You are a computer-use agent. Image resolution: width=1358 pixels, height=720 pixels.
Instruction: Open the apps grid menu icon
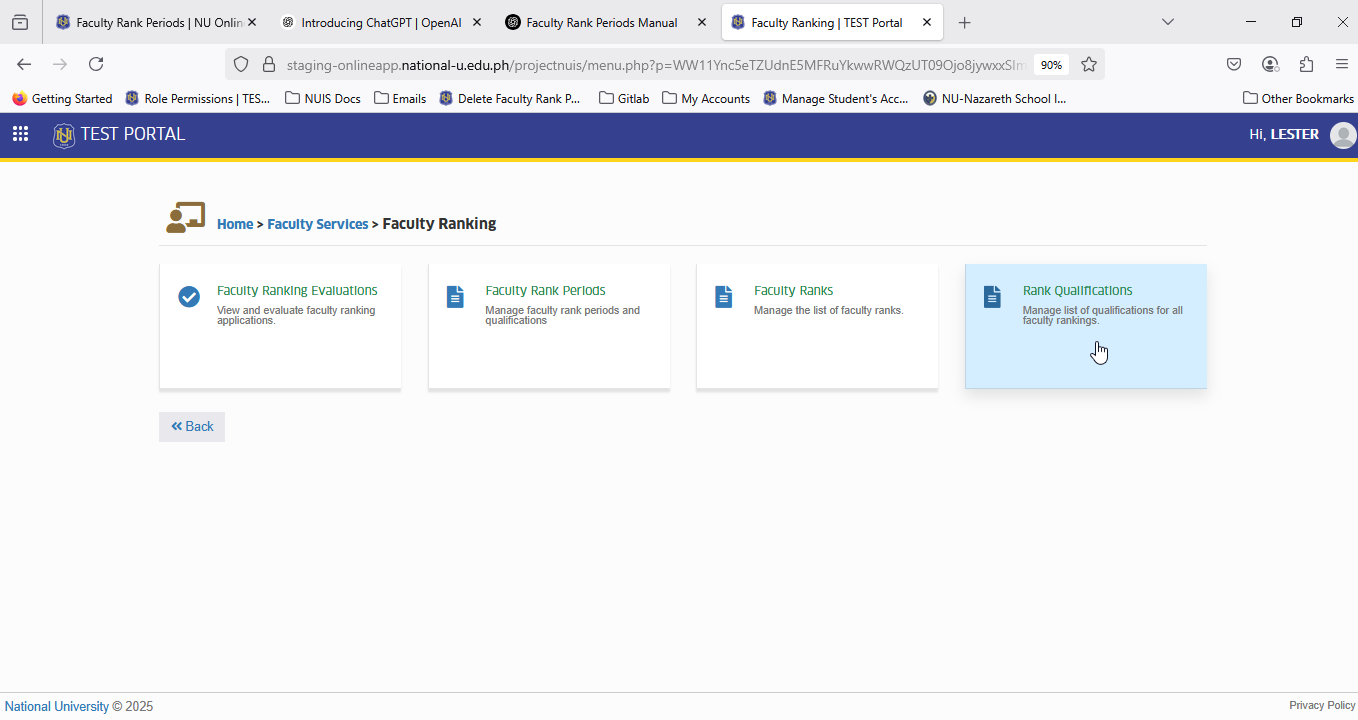pyautogui.click(x=20, y=134)
